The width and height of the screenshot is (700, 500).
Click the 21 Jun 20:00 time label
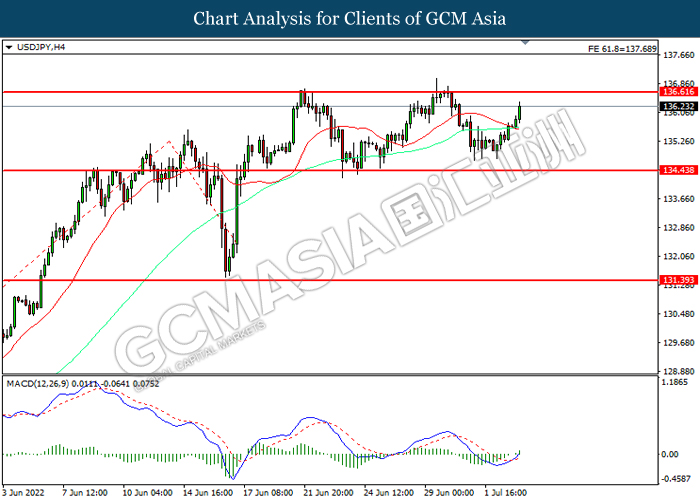coord(329,493)
